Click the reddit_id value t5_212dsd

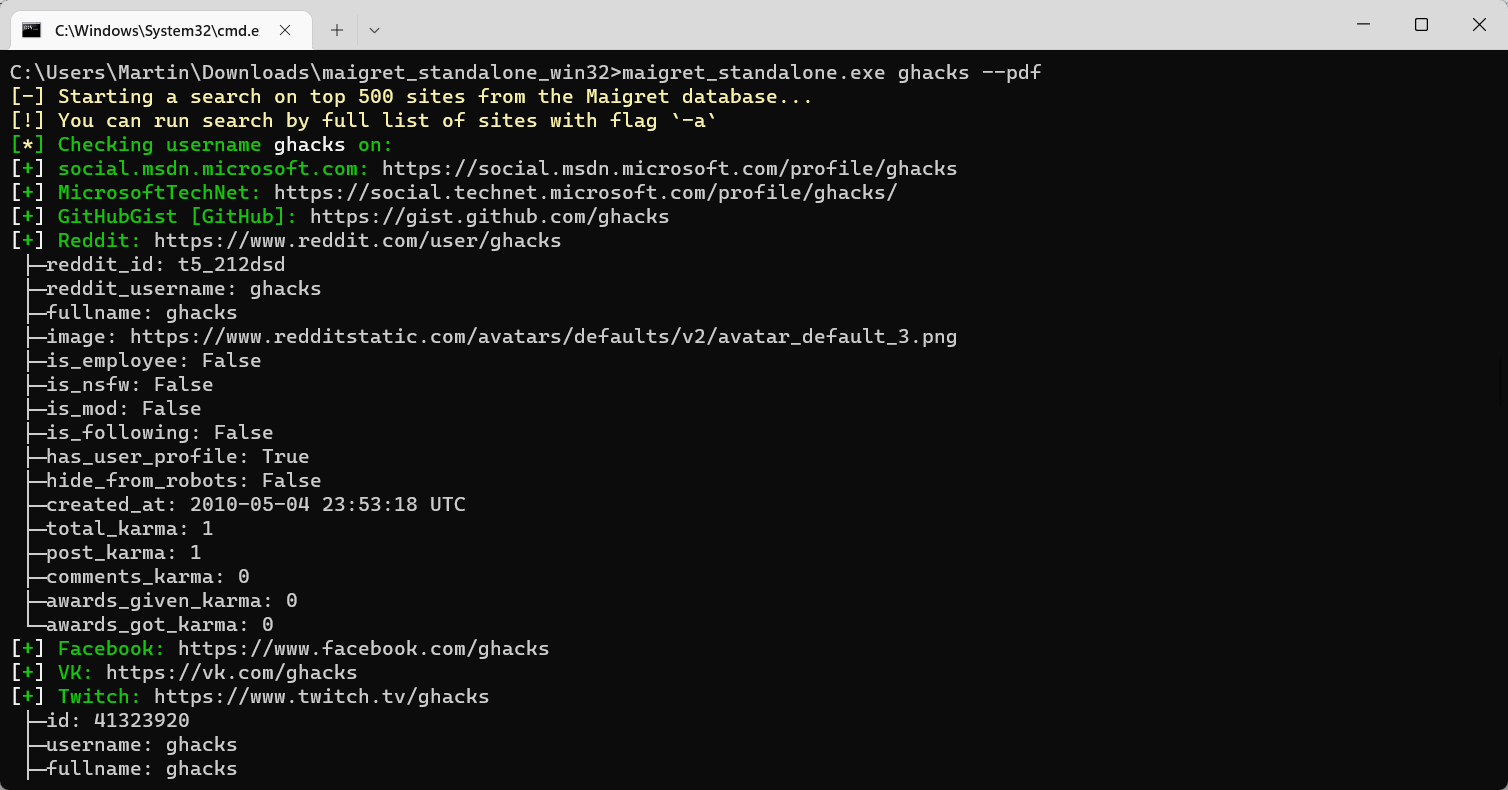click(x=231, y=265)
